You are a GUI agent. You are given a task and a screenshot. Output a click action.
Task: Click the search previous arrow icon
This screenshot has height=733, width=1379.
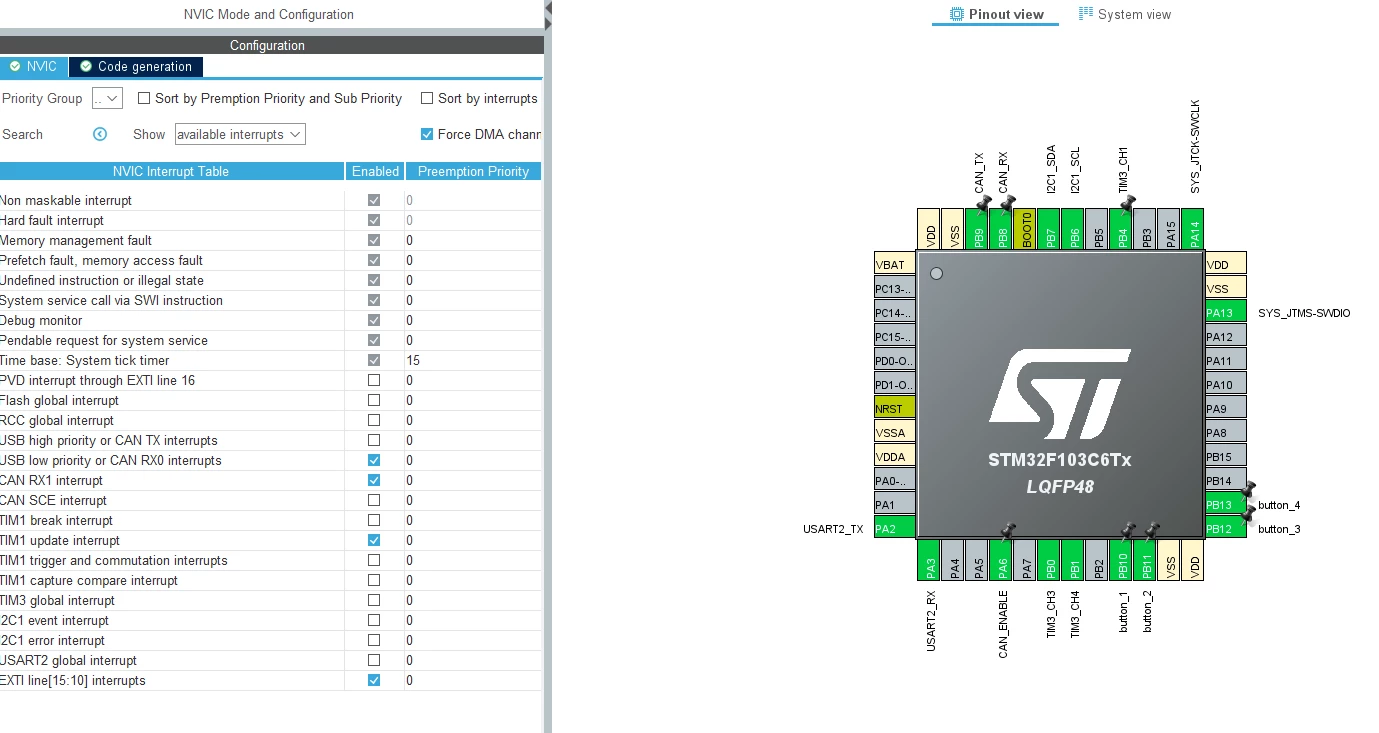click(100, 134)
